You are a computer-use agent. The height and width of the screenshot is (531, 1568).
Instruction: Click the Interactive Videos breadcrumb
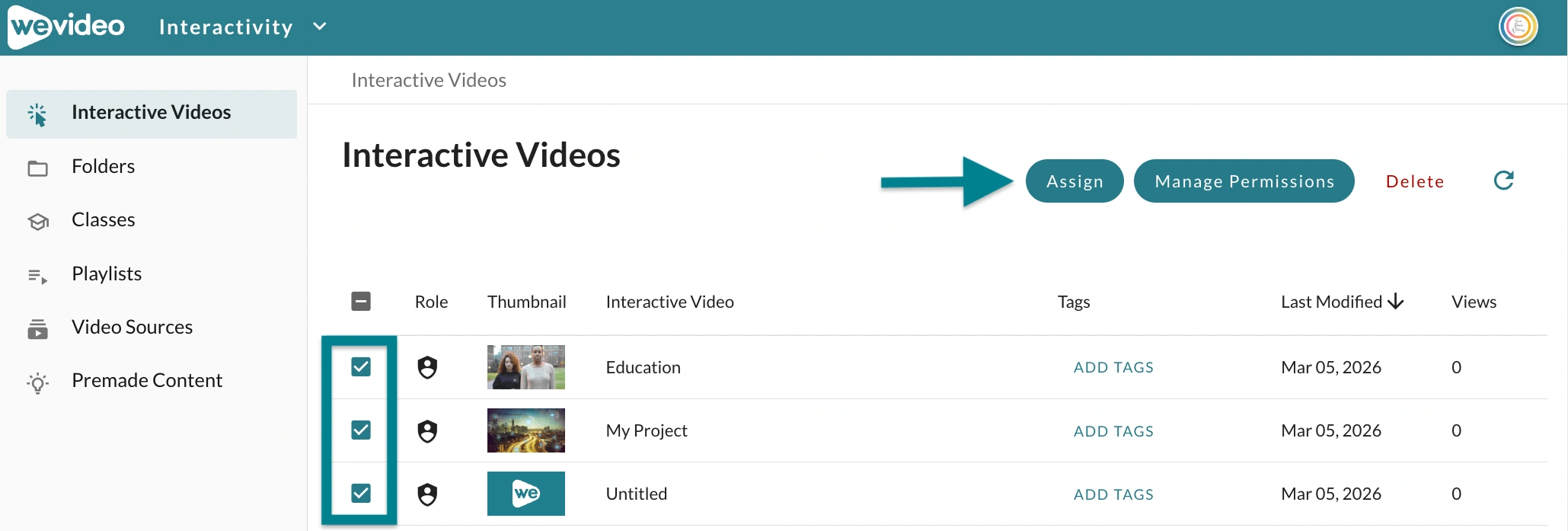pos(429,80)
